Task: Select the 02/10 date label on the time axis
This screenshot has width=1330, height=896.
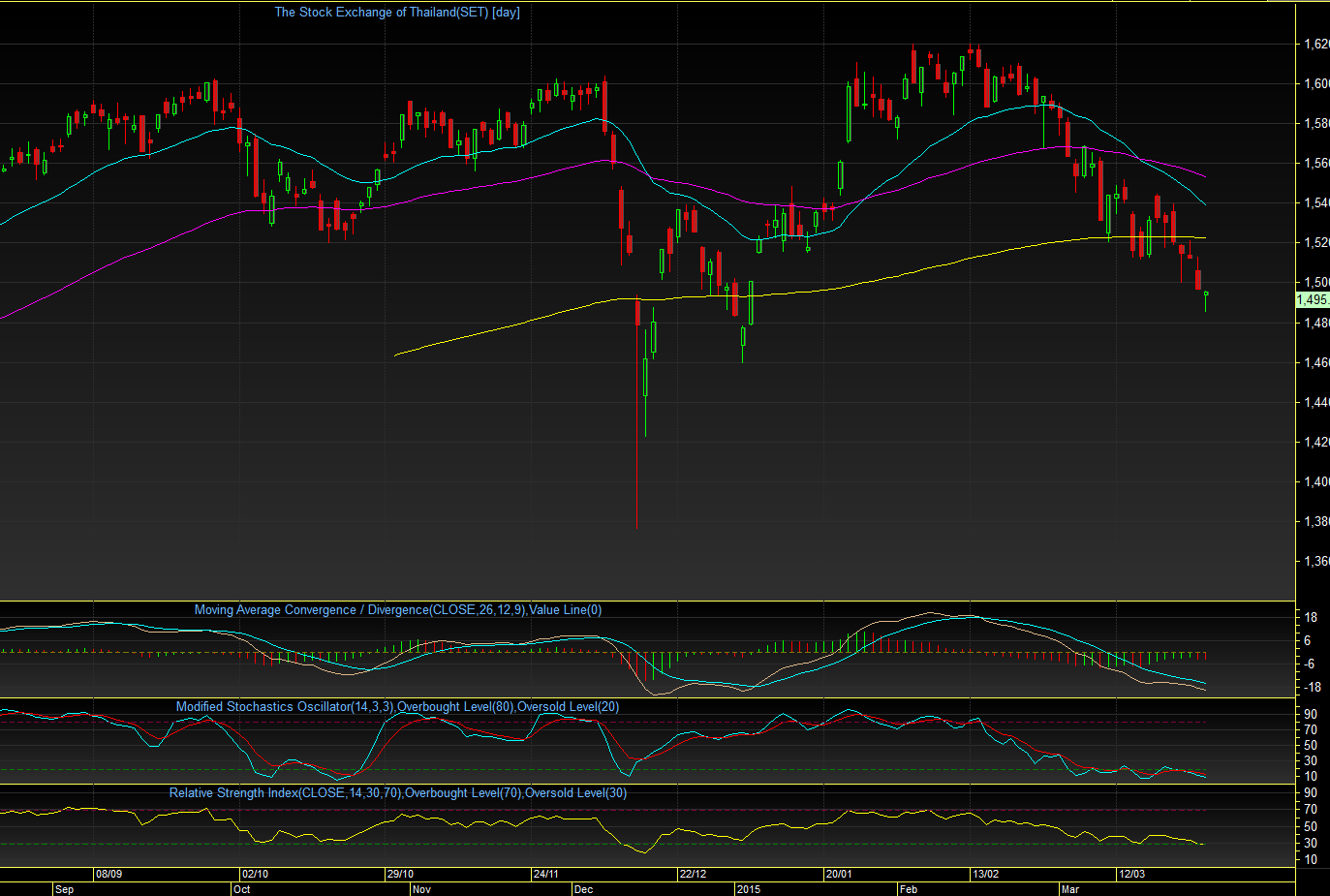Action: pos(255,874)
